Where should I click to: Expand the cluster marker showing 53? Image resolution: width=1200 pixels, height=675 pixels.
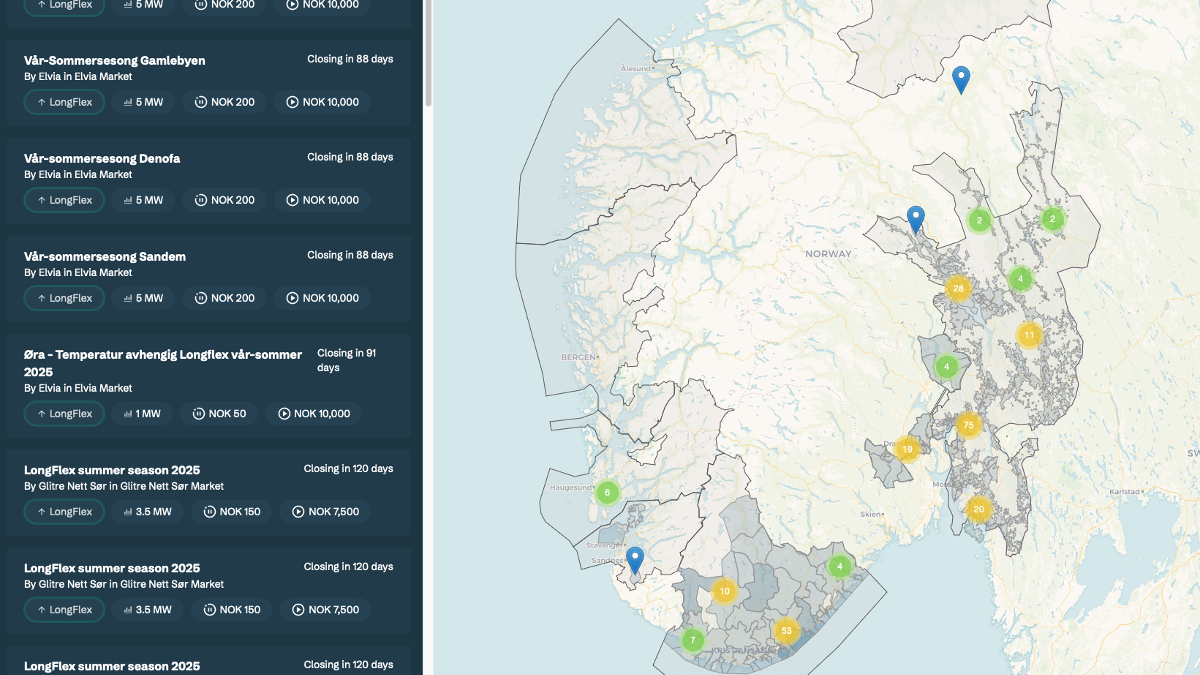tap(786, 631)
